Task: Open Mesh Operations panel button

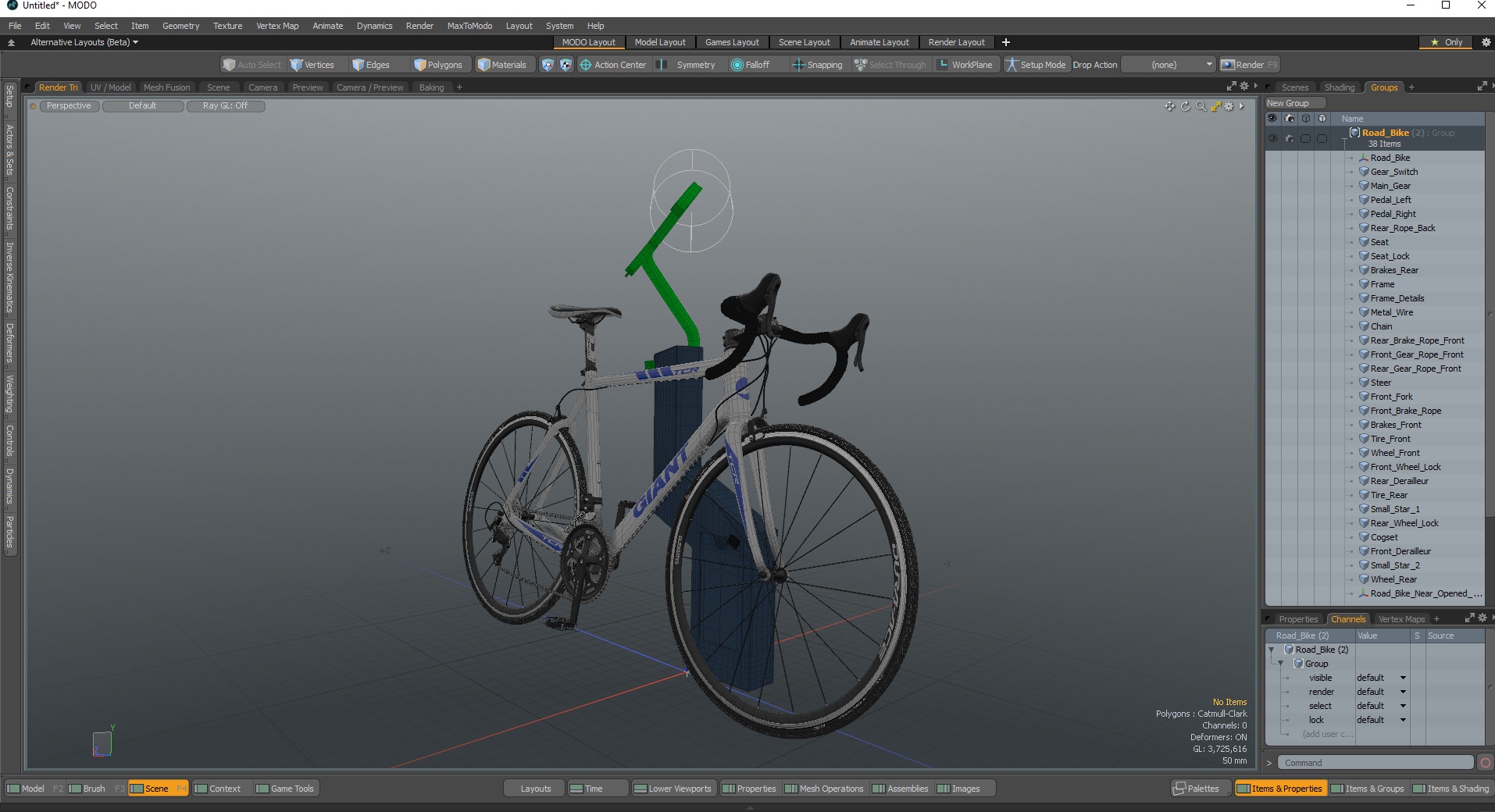Action: 824,789
